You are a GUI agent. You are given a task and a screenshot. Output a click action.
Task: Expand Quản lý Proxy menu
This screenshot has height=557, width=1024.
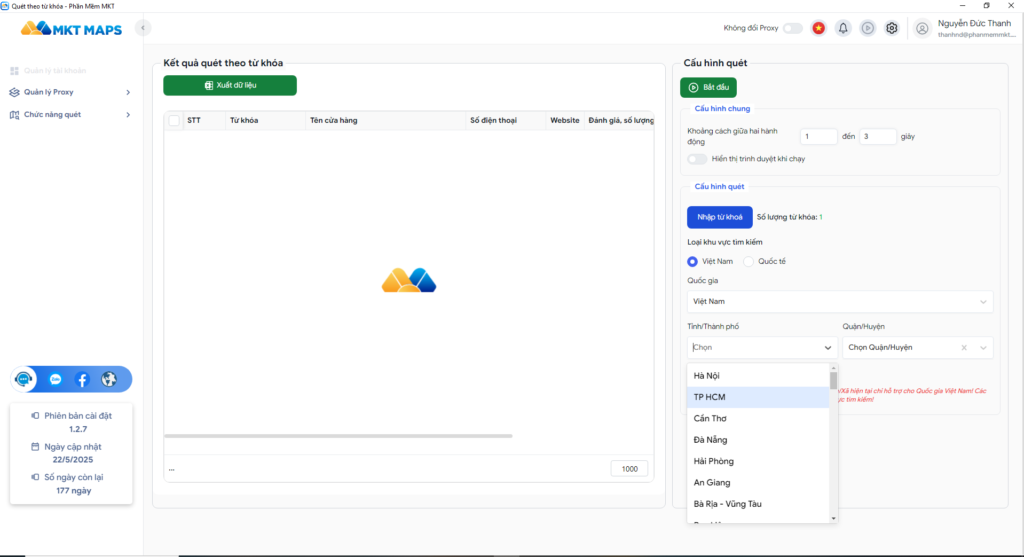[x=70, y=92]
